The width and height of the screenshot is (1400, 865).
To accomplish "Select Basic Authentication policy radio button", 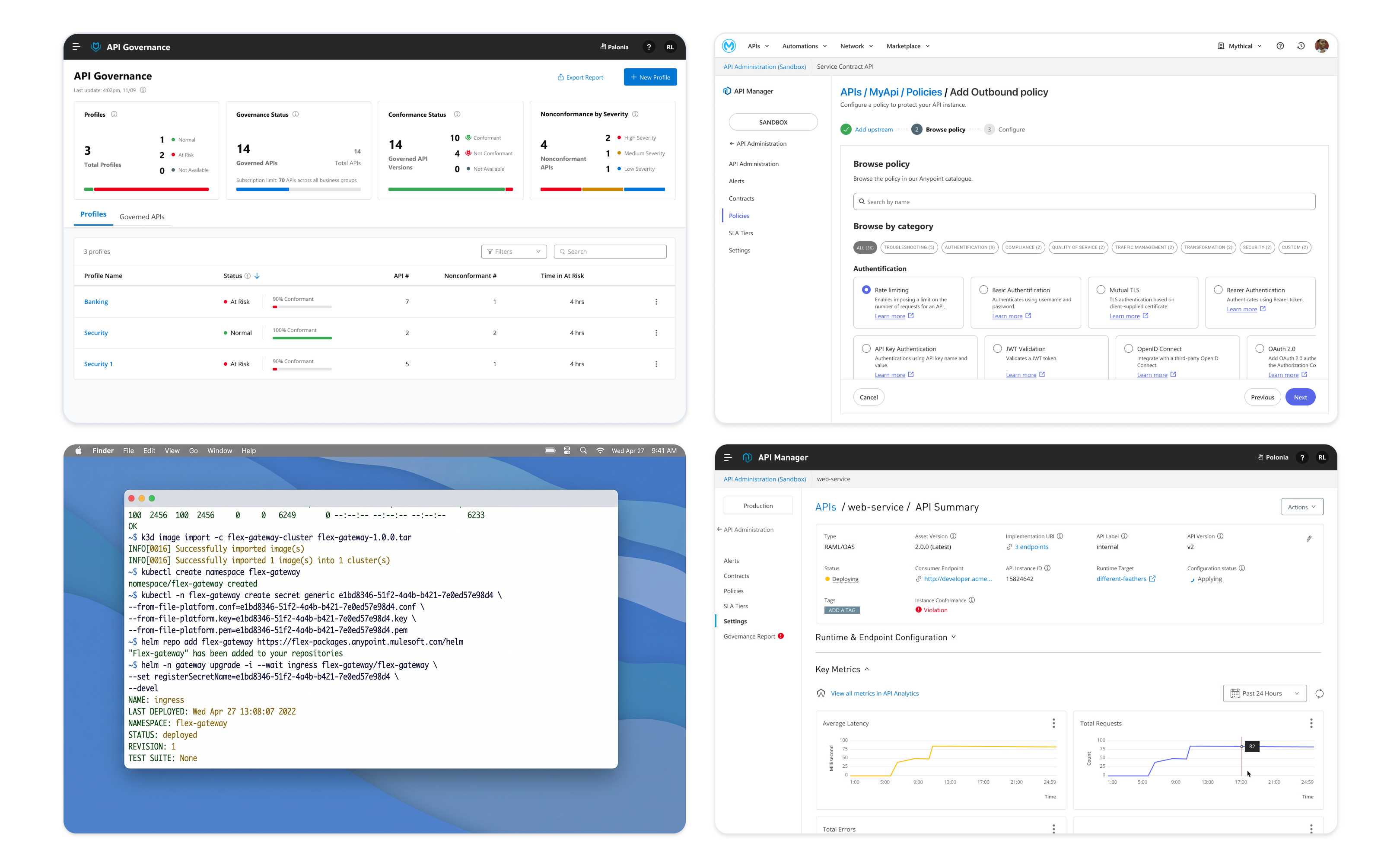I will [x=983, y=290].
